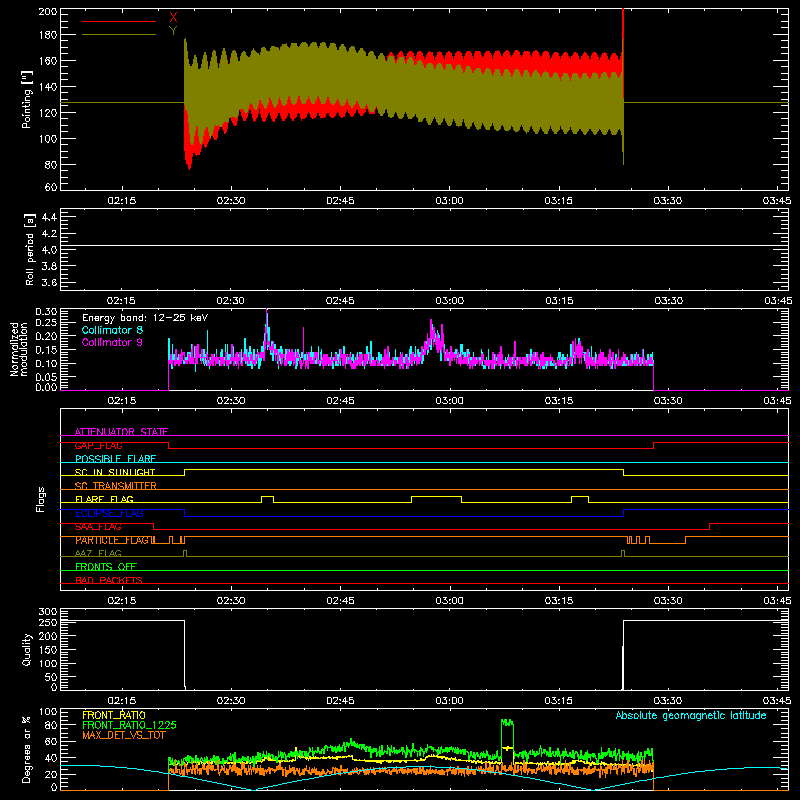Click the 0.30 tick on modulation axis
Image resolution: width=800 pixels, height=800 pixels.
[46, 311]
